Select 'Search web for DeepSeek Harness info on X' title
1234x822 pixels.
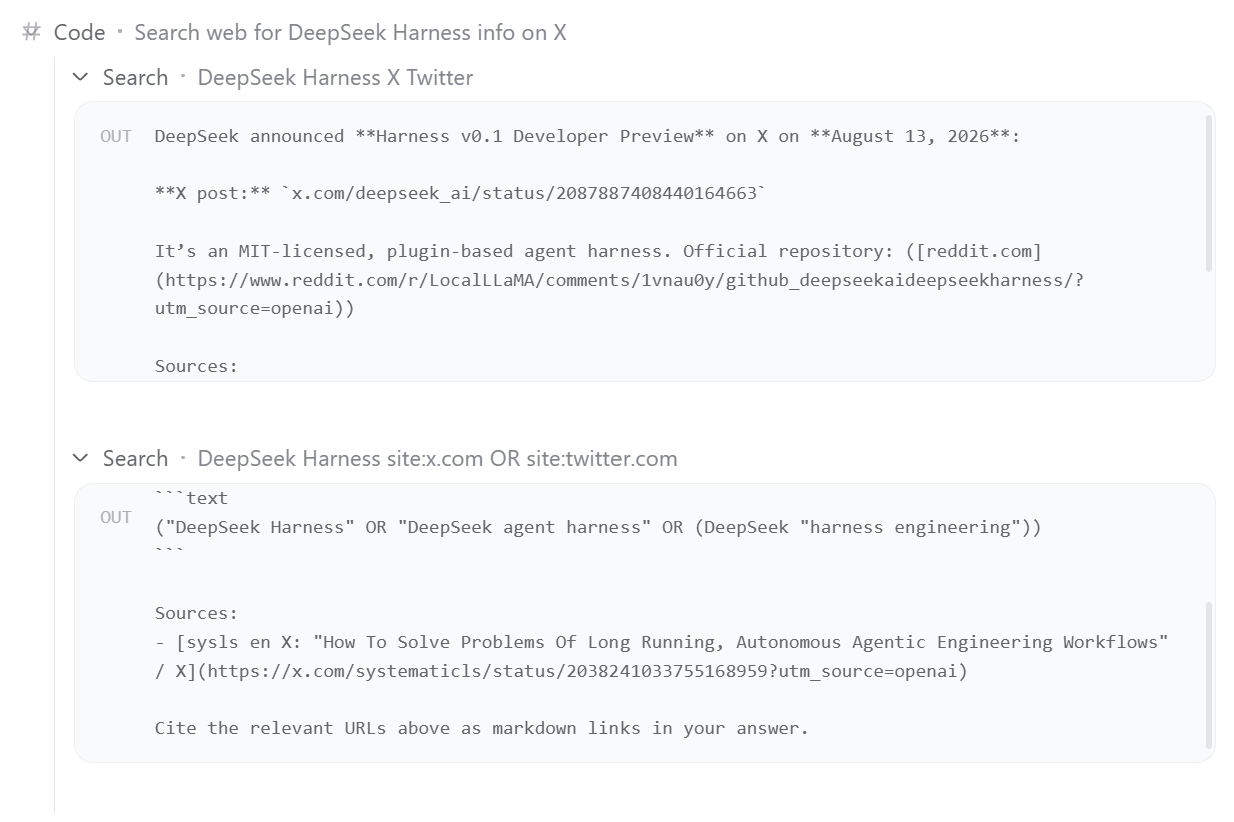(350, 32)
